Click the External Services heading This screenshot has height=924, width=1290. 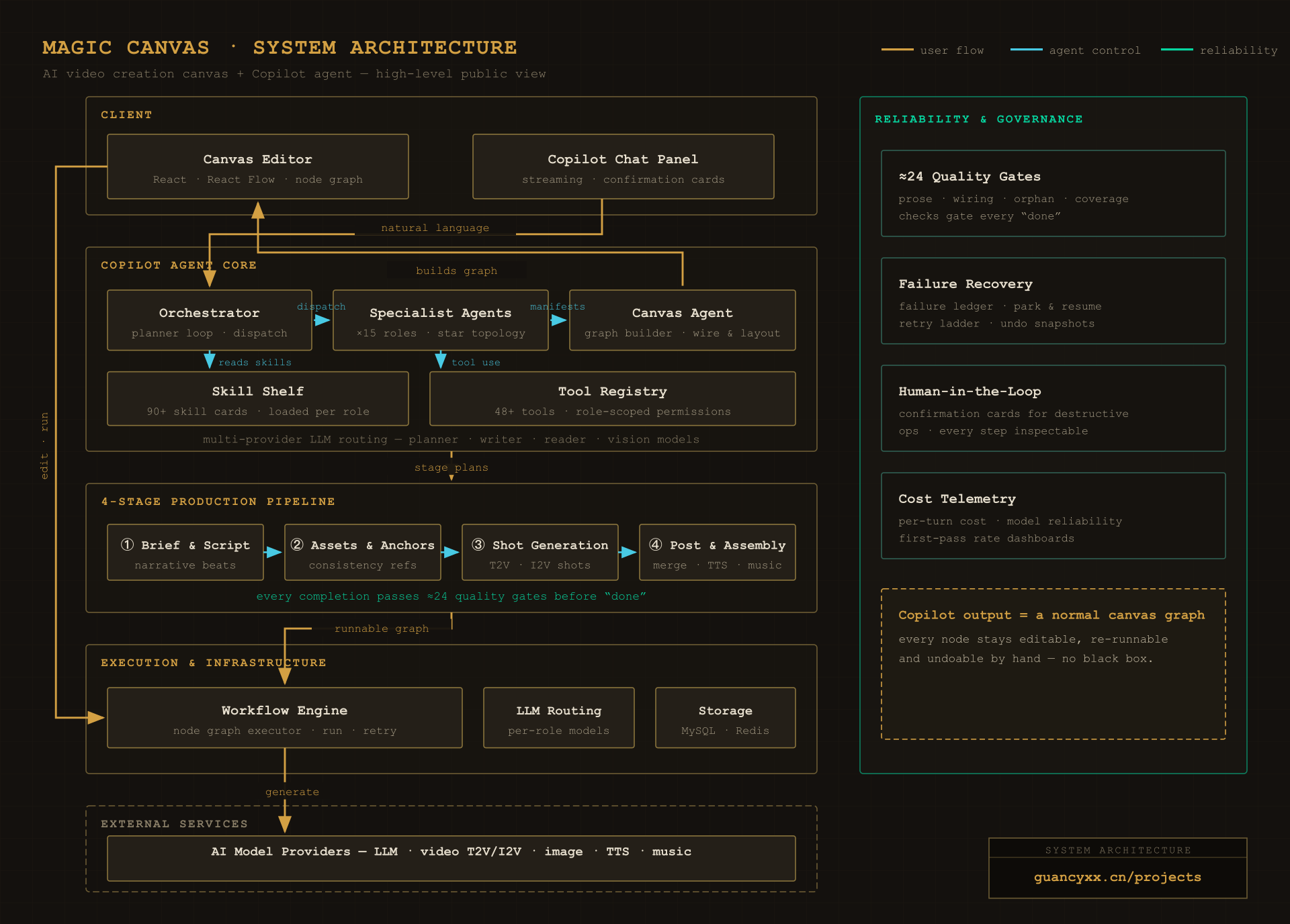pyautogui.click(x=175, y=824)
